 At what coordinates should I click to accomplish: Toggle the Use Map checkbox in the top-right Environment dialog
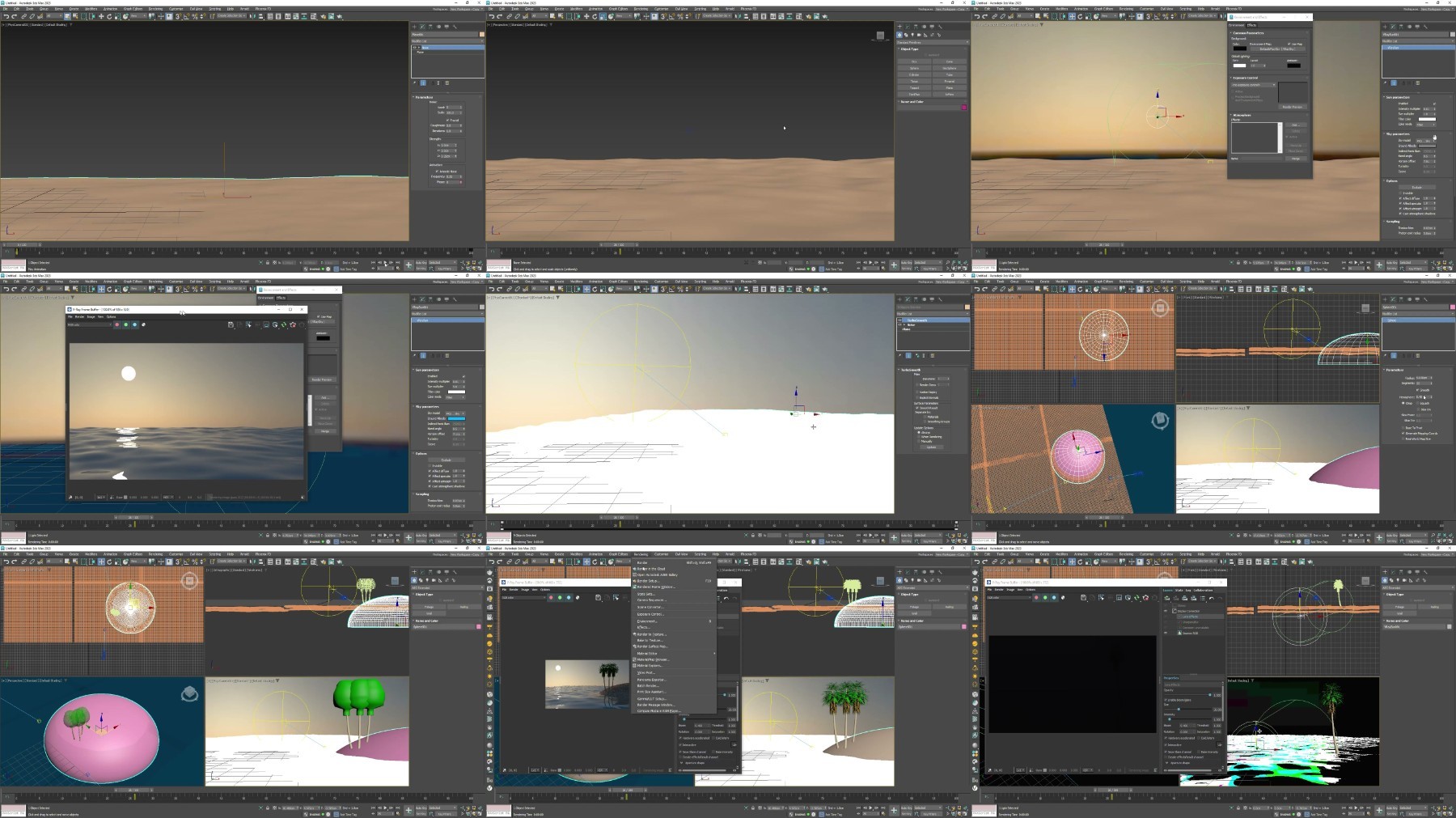tap(1289, 44)
